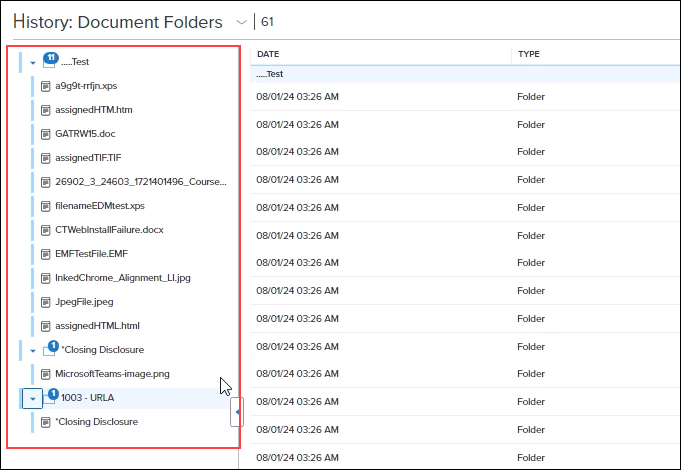Sort by the TYPE column header
Viewport: 681px width, 470px height.
click(529, 54)
